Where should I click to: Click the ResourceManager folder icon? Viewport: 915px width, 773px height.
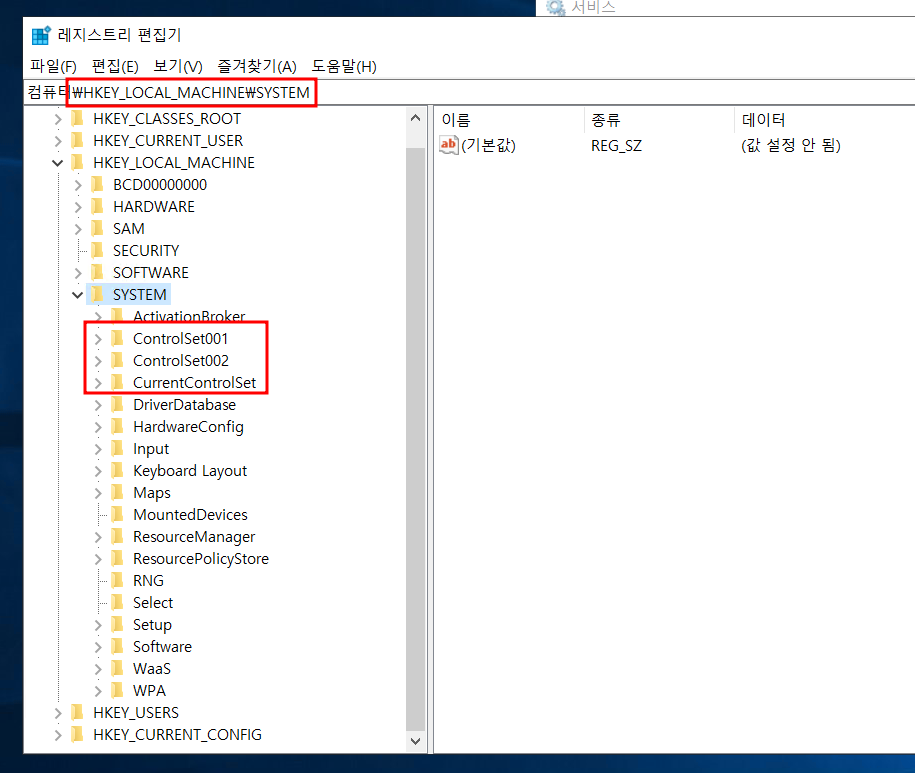point(117,536)
